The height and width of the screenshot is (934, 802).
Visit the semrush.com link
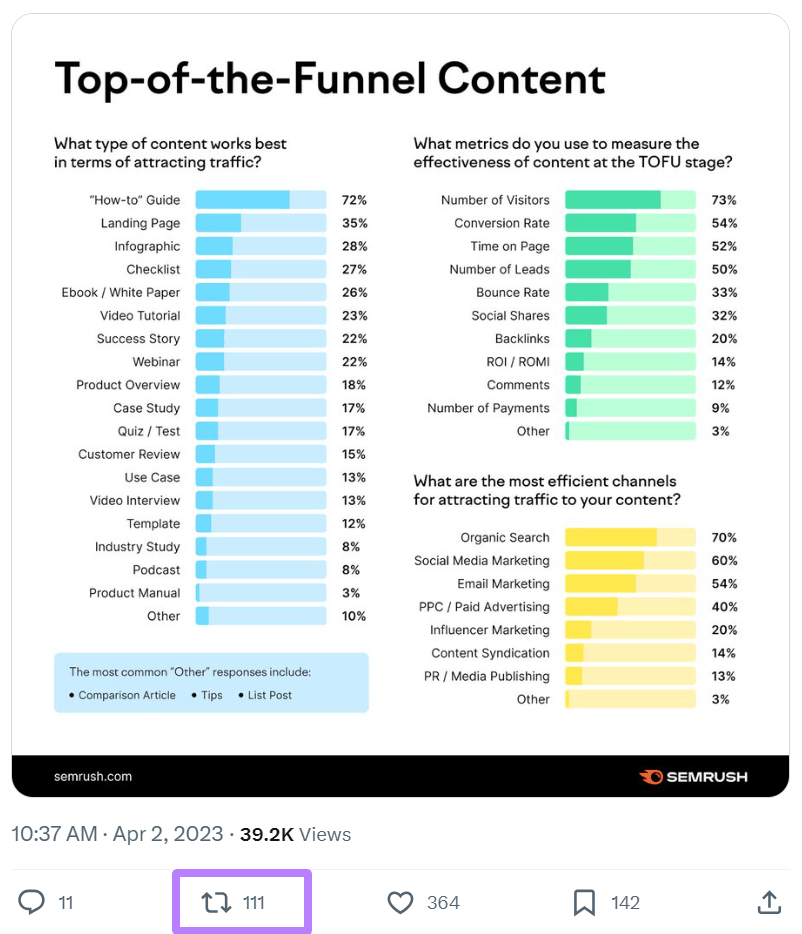(x=92, y=776)
